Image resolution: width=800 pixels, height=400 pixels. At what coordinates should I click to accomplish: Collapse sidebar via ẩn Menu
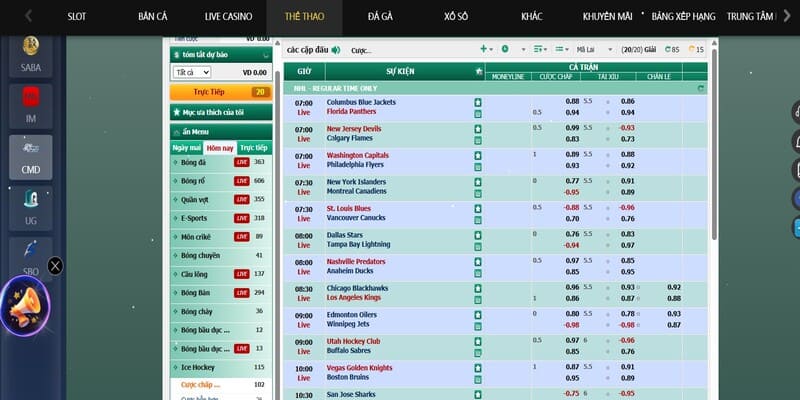pyautogui.click(x=221, y=132)
